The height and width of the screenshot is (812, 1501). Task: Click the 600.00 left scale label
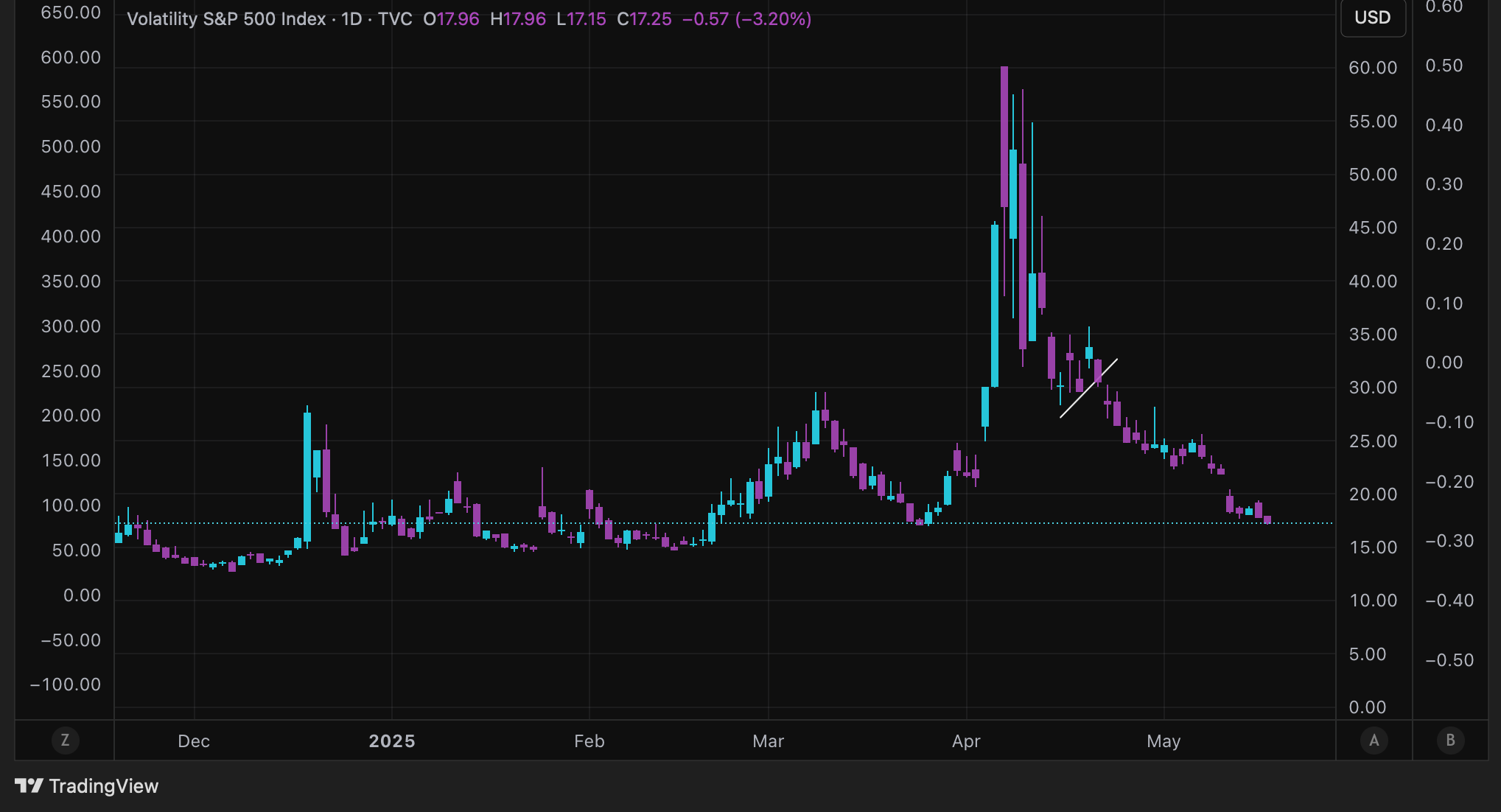click(x=71, y=57)
